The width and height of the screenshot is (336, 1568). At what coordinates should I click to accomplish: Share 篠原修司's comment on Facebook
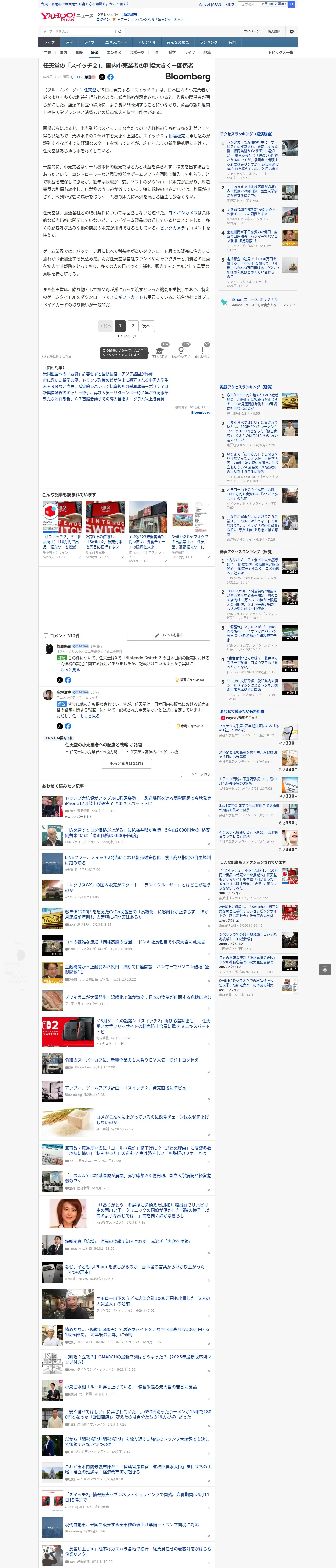click(x=68, y=680)
